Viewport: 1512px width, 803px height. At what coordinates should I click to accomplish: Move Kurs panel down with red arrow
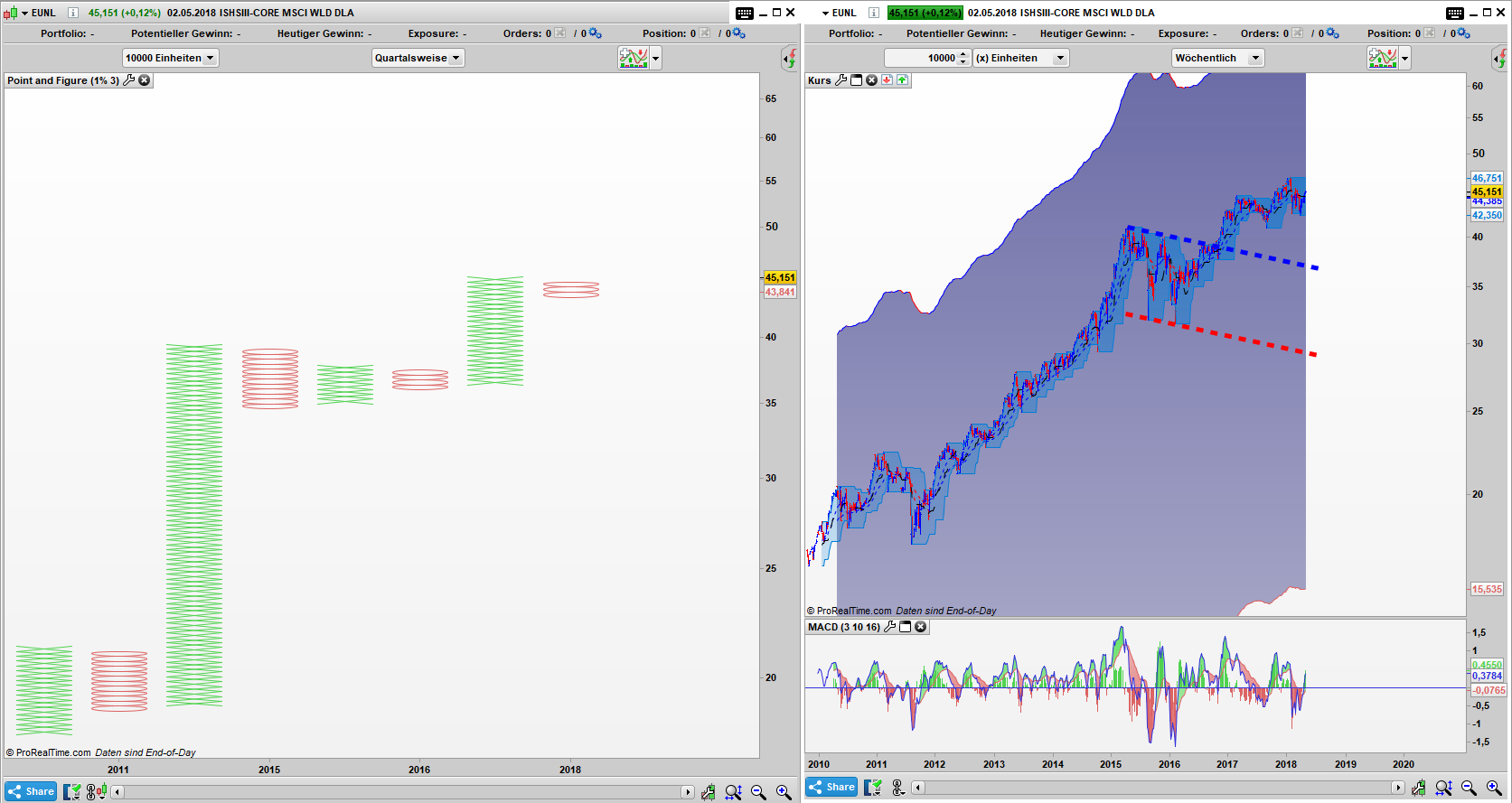[x=887, y=80]
